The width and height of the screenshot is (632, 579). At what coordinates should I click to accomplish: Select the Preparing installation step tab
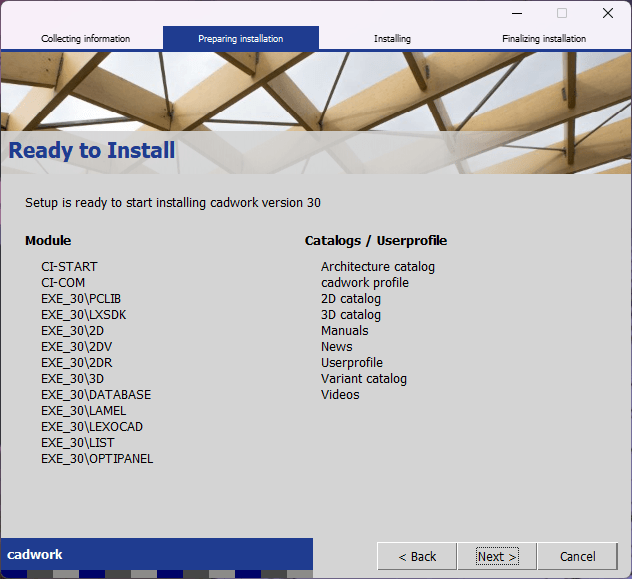[x=241, y=39]
